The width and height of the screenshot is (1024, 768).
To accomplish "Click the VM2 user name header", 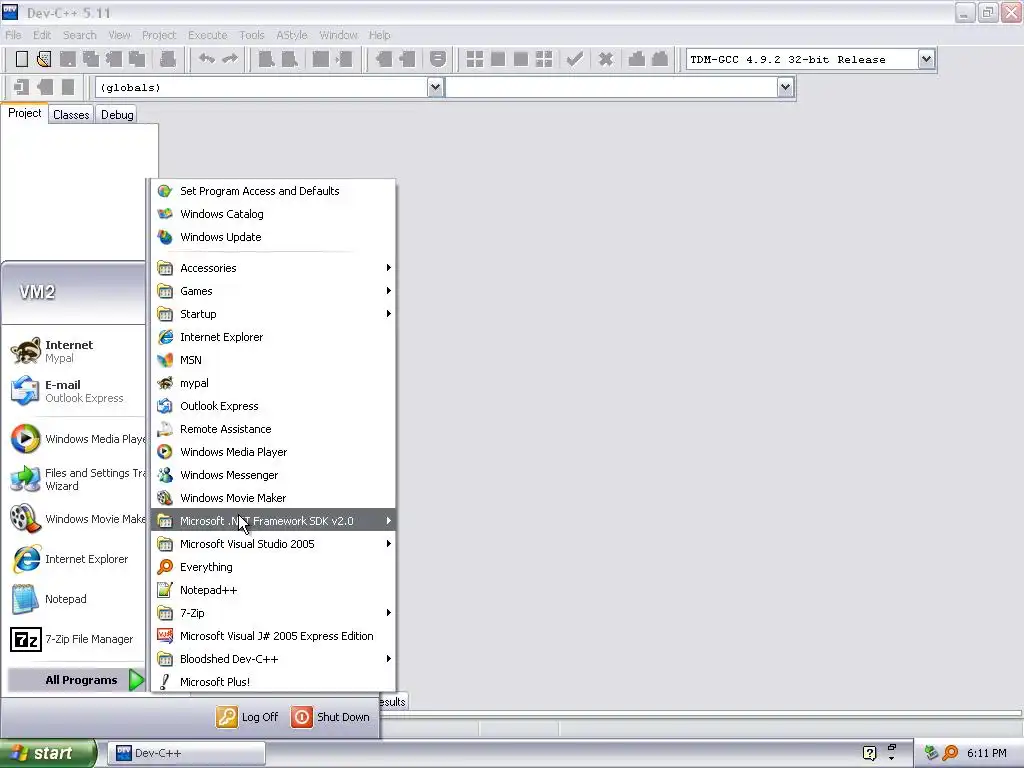I will click(x=37, y=292).
